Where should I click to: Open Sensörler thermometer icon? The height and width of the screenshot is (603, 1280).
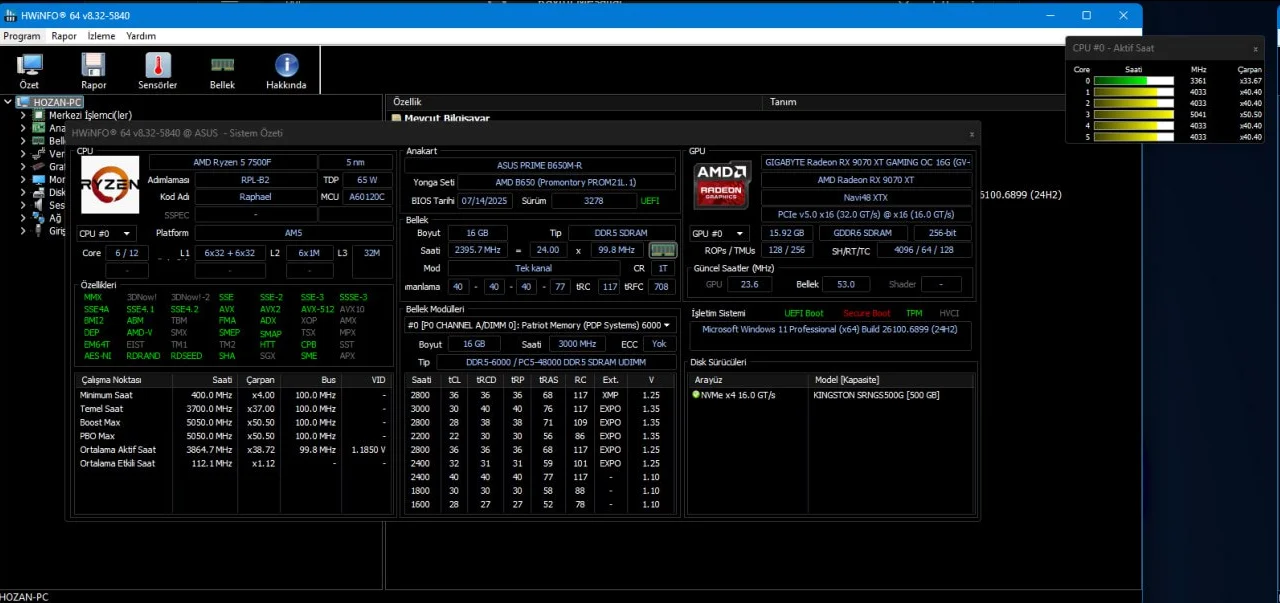[157, 70]
